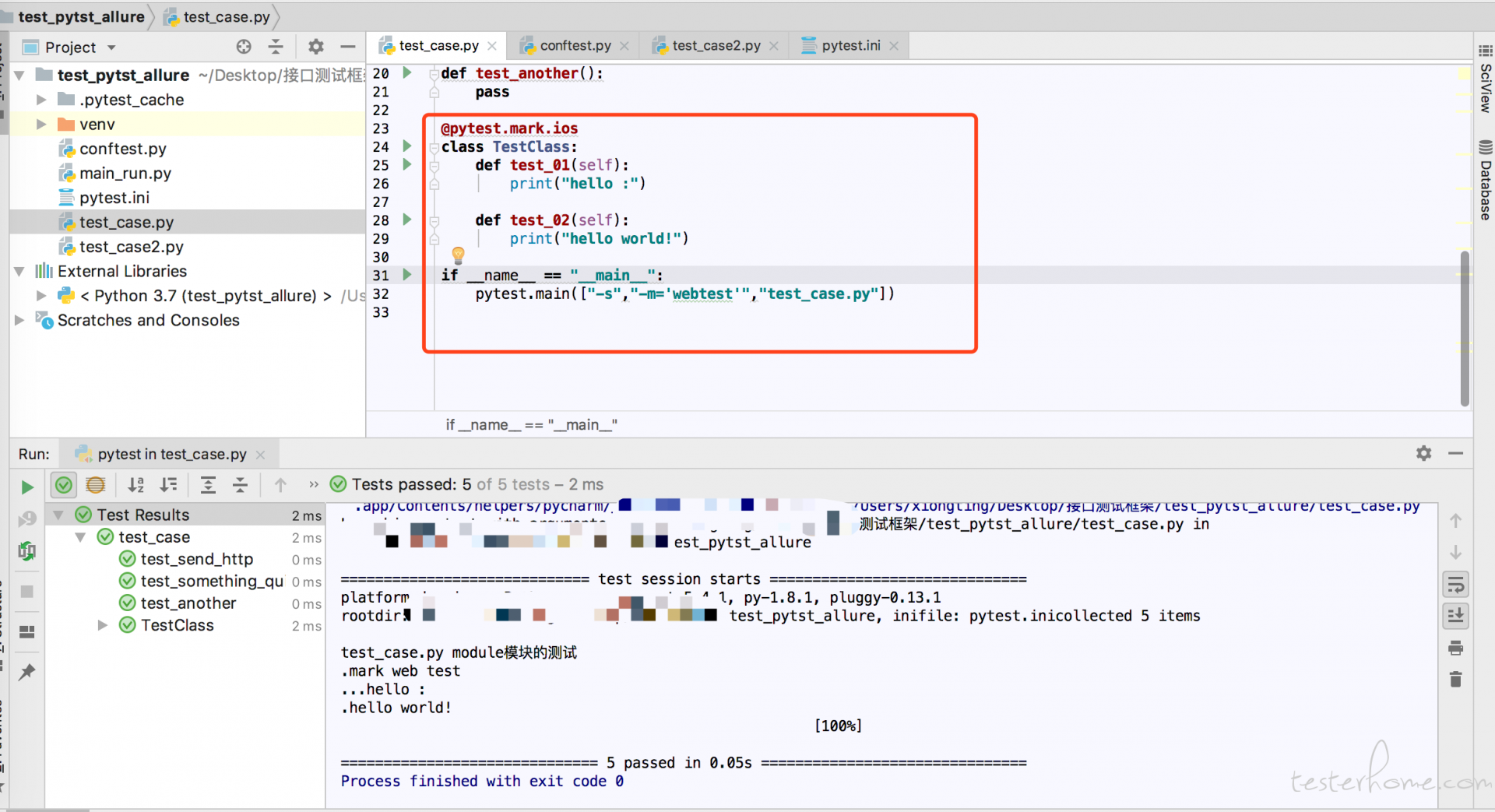Close the conftest.py tab
The image size is (1495, 812).
624,46
